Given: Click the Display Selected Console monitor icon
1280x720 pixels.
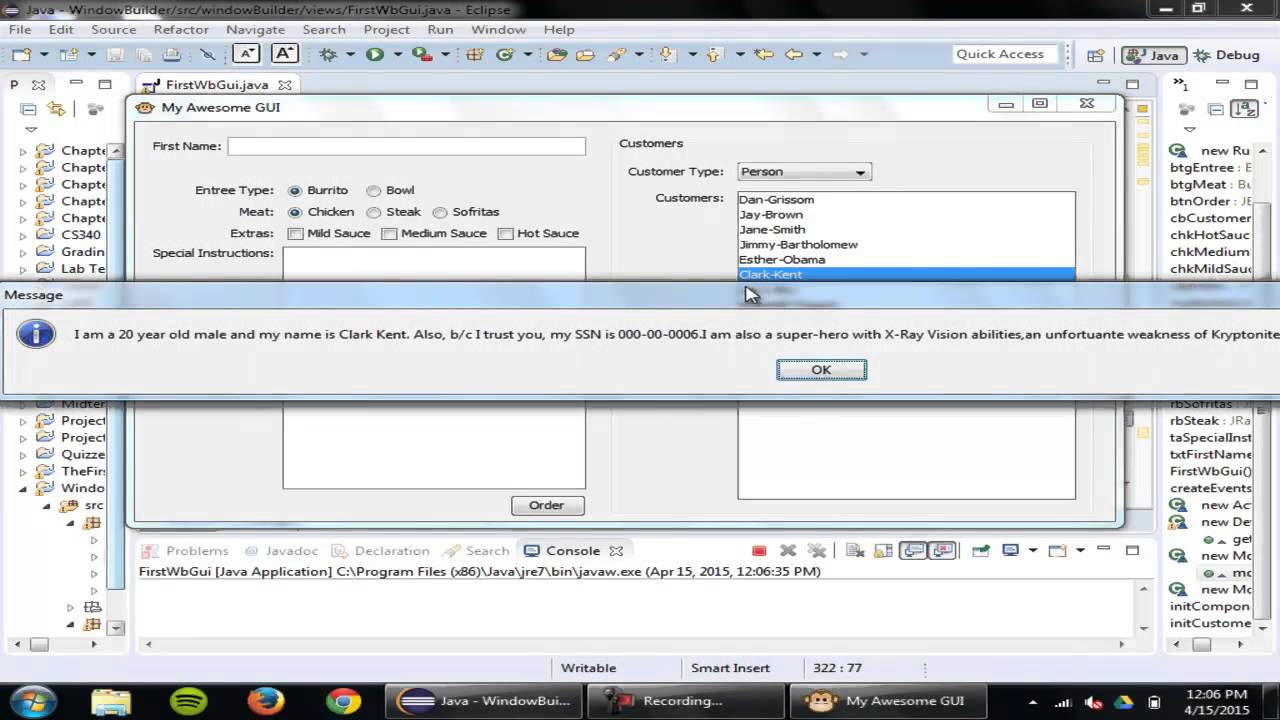Looking at the screenshot, I should 1011,551.
